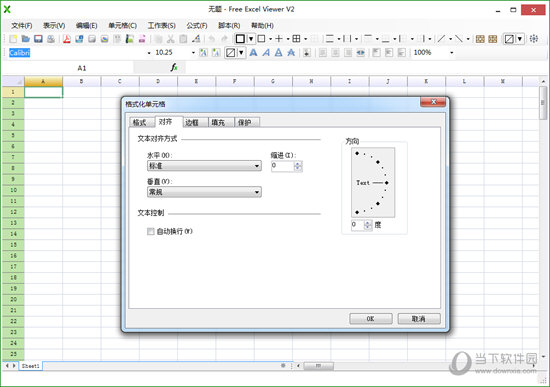
Task: Enable the 自动换行 auto-wrap checkbox
Action: tap(150, 231)
